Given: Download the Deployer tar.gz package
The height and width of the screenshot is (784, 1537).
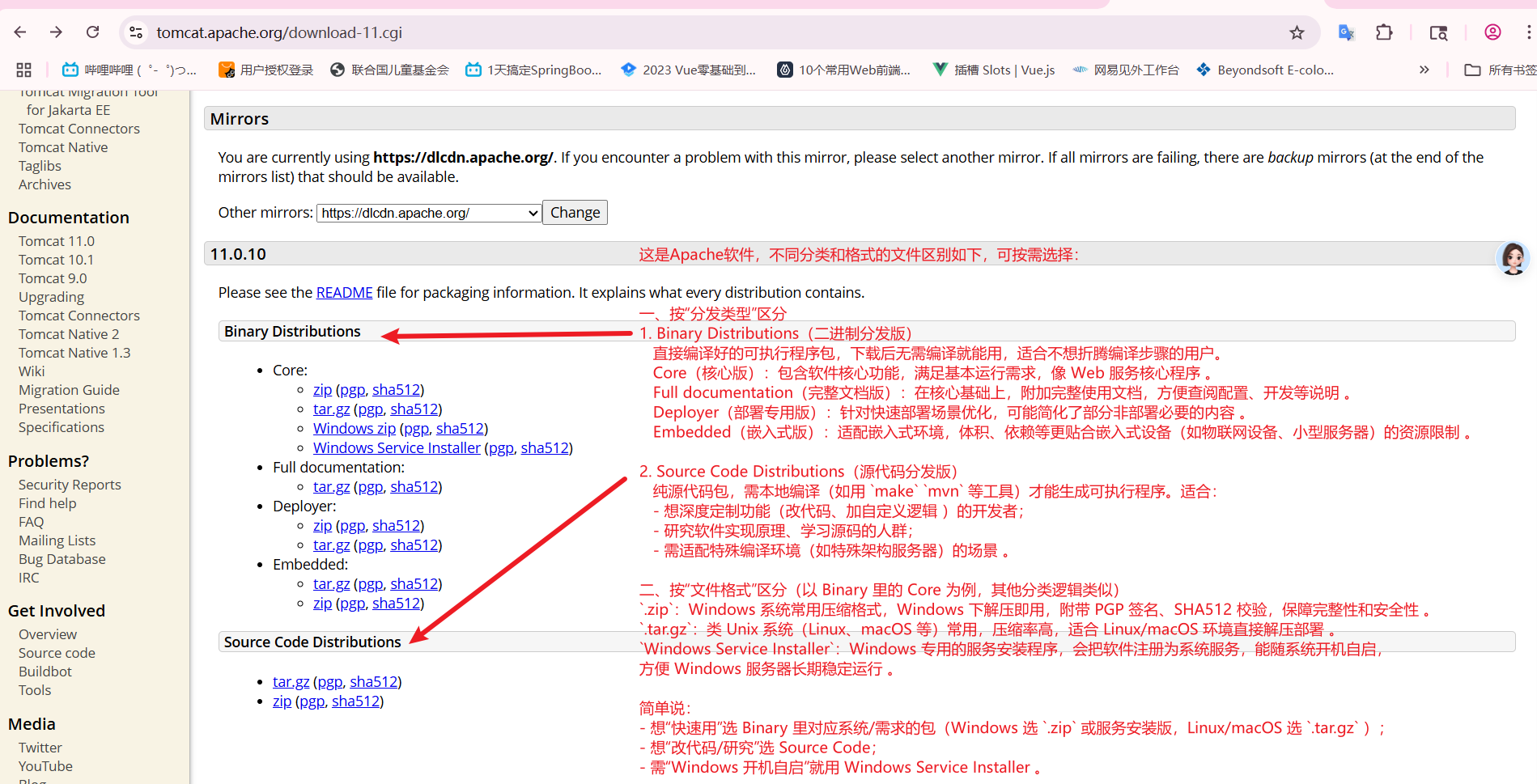Looking at the screenshot, I should click(331, 545).
